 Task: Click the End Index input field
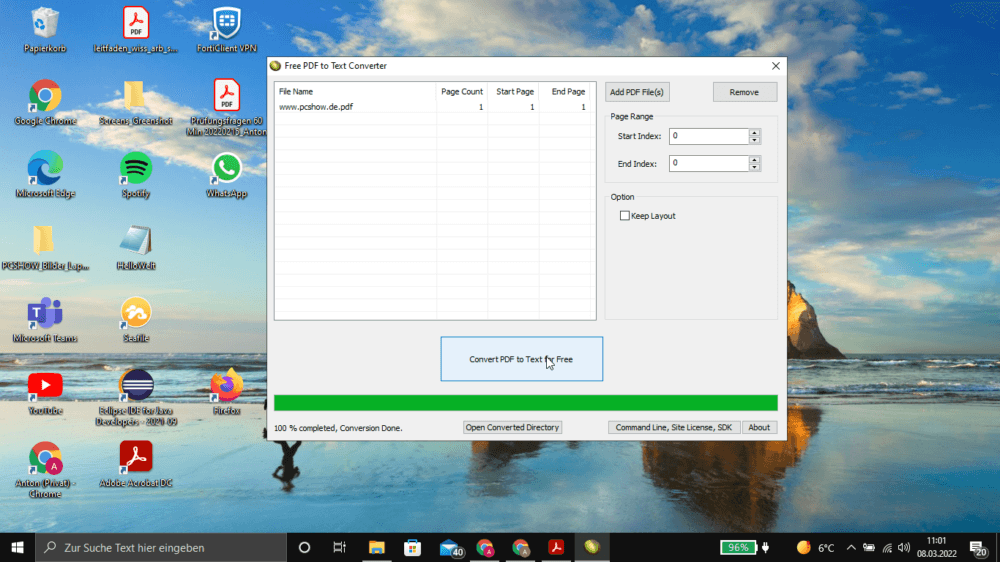point(709,163)
